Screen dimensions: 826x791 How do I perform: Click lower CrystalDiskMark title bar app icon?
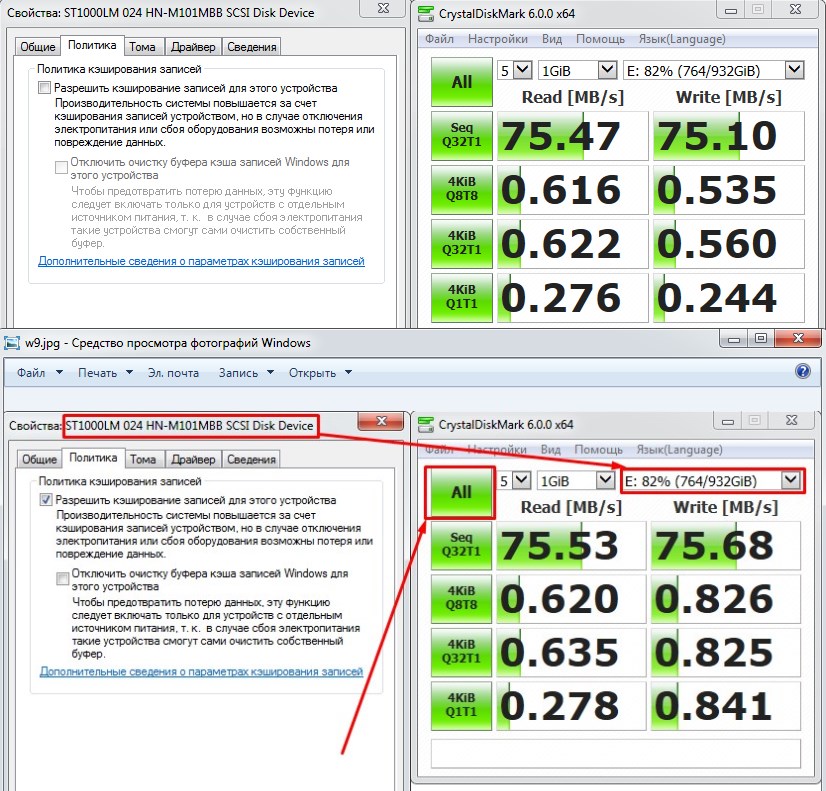[425, 424]
